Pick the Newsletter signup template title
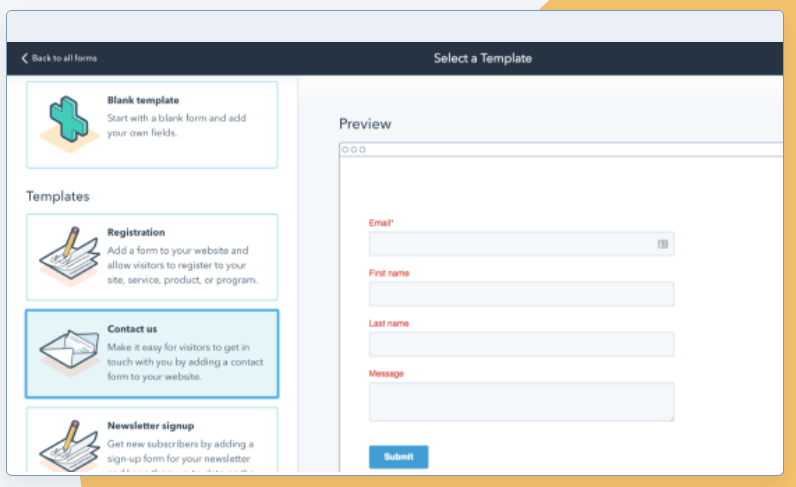The height and width of the screenshot is (487, 796). [x=150, y=425]
